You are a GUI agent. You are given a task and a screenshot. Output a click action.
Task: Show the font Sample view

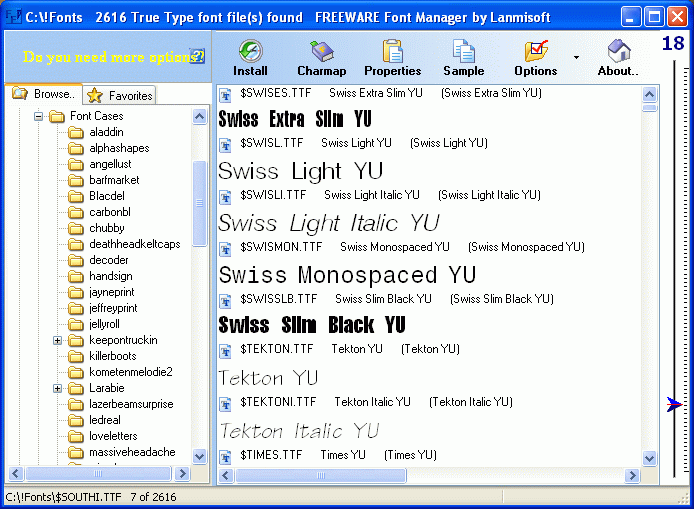click(x=463, y=58)
